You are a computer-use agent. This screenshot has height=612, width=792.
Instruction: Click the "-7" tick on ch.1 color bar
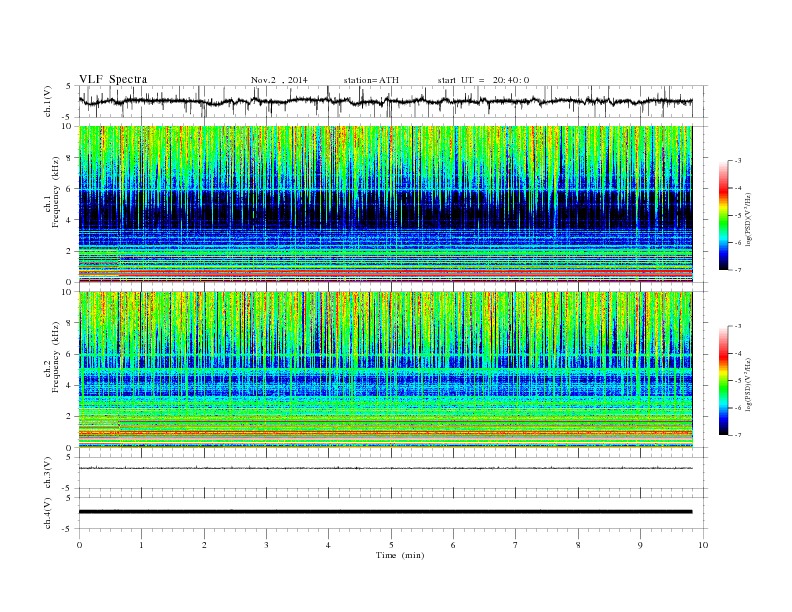pyautogui.click(x=738, y=270)
